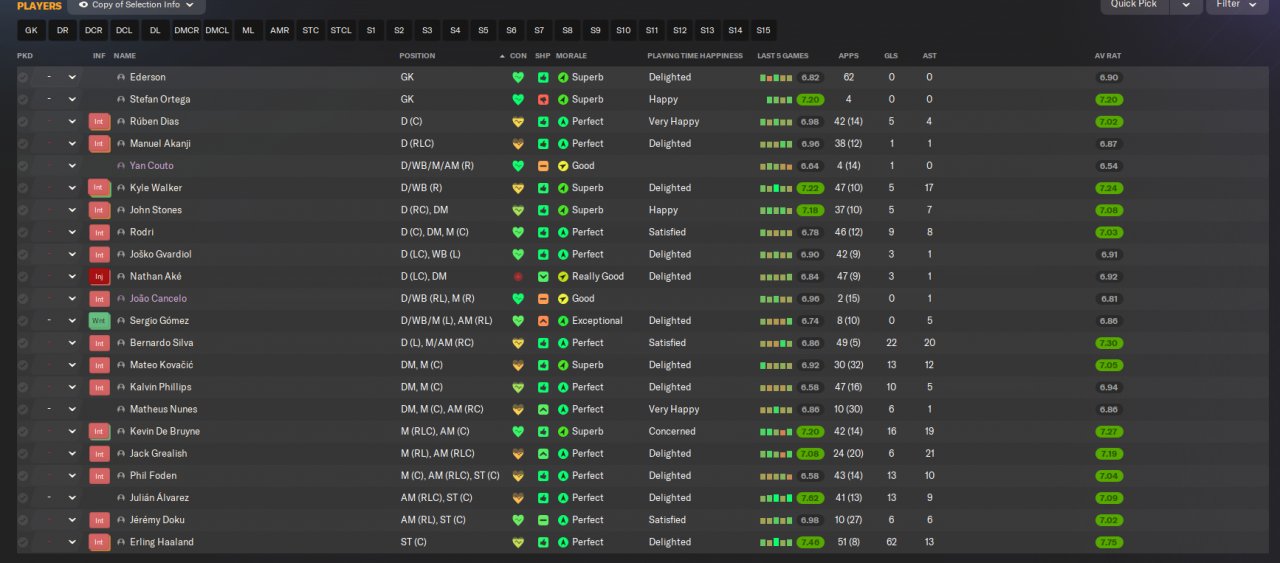This screenshot has width=1280, height=563.
Task: Toggle the picked checkbox for Stefan Ortega
Action: pyautogui.click(x=23, y=99)
